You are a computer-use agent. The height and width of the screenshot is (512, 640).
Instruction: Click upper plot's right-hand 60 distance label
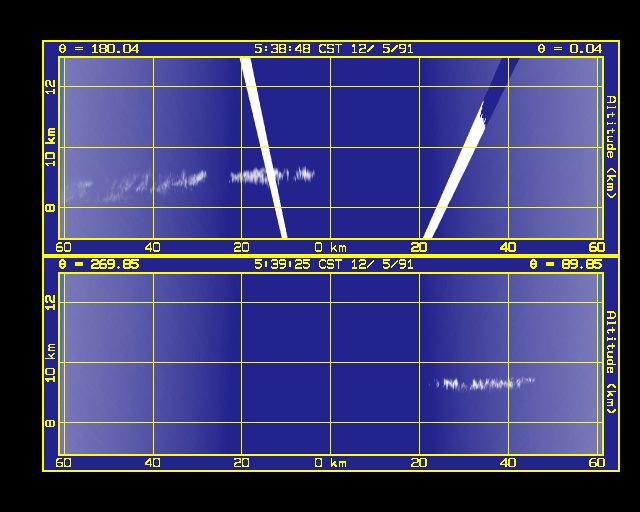(597, 247)
